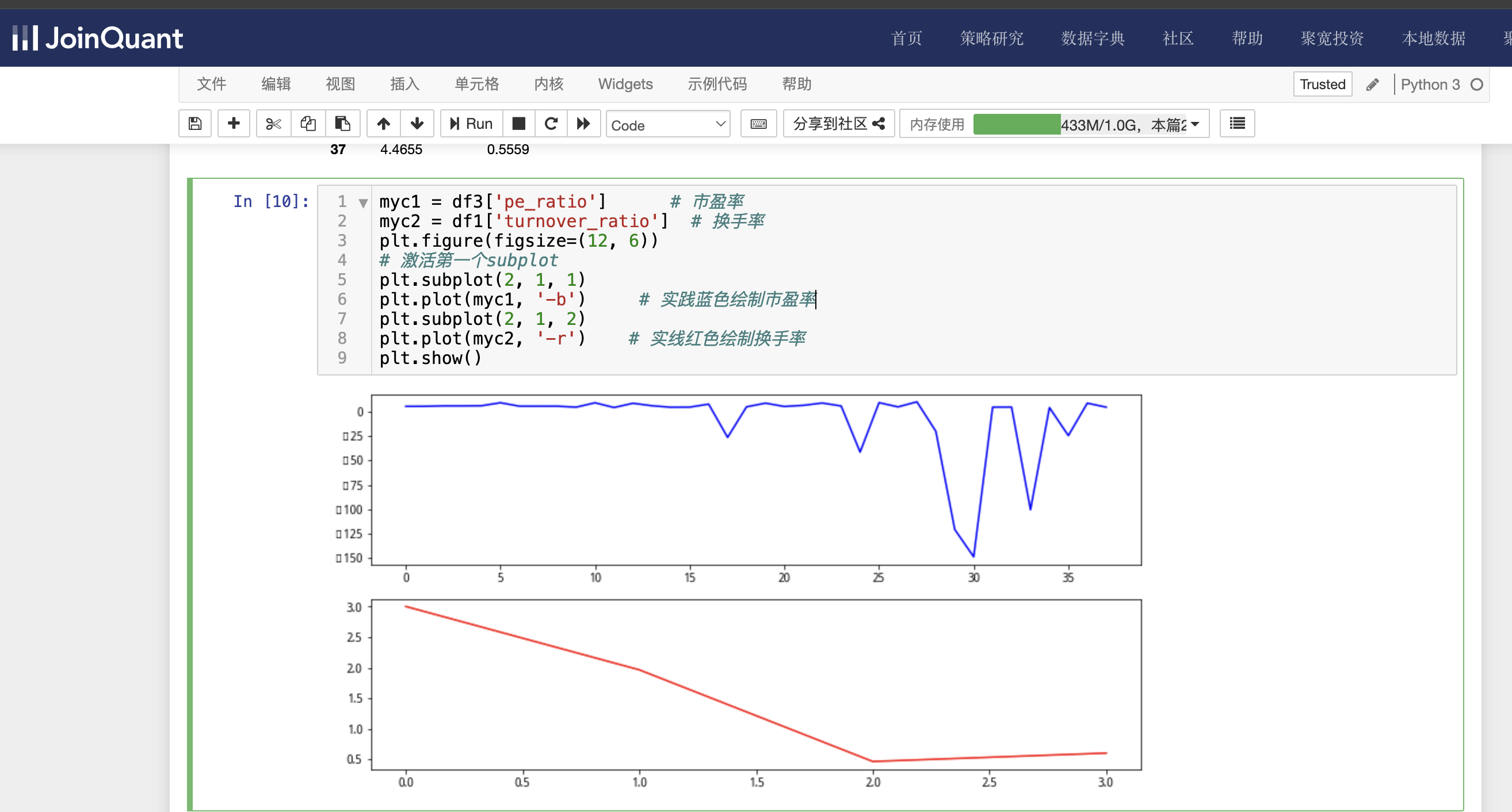Click the Python 3 kernel name
The image size is (1512, 812).
1430,85
